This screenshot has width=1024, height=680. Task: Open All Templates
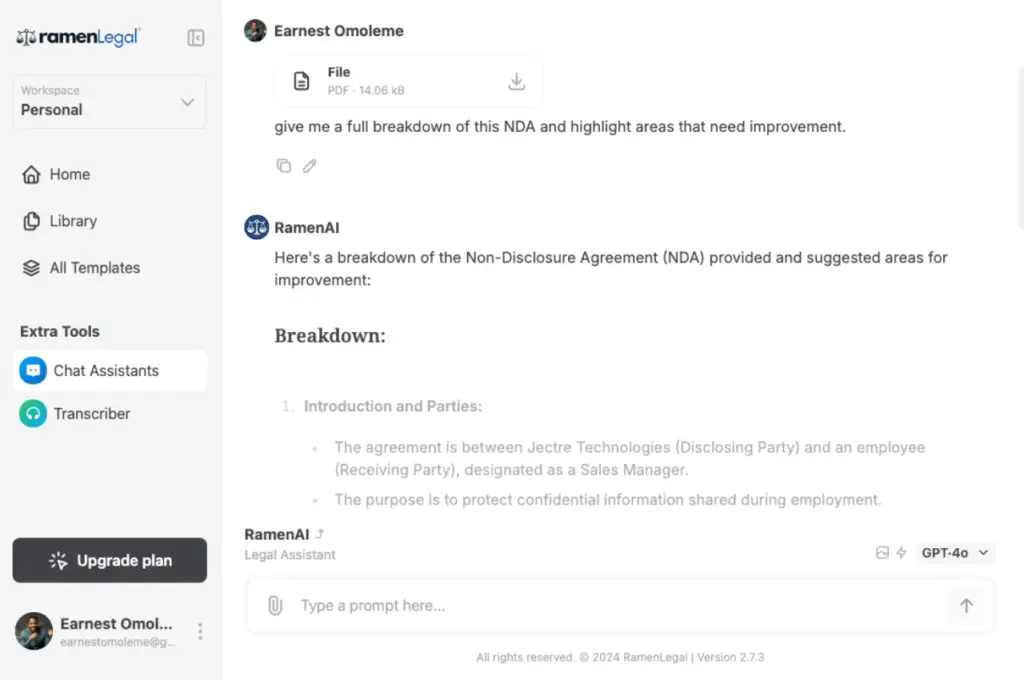tap(97, 267)
